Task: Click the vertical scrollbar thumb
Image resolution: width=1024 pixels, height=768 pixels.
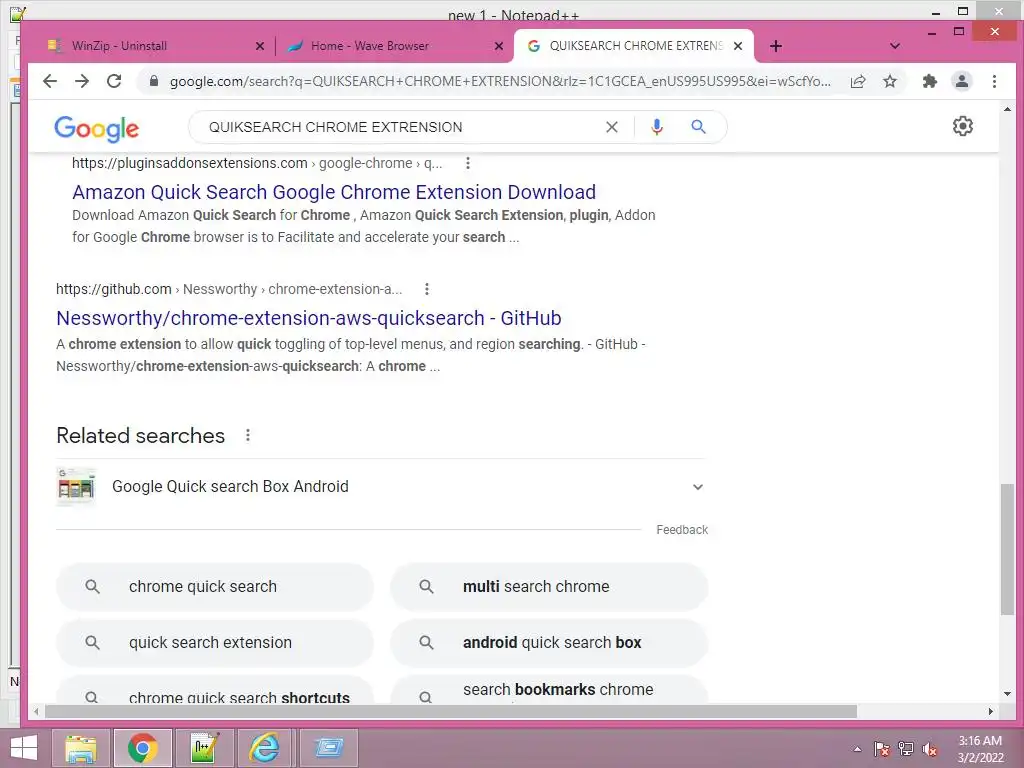Action: (x=1007, y=549)
